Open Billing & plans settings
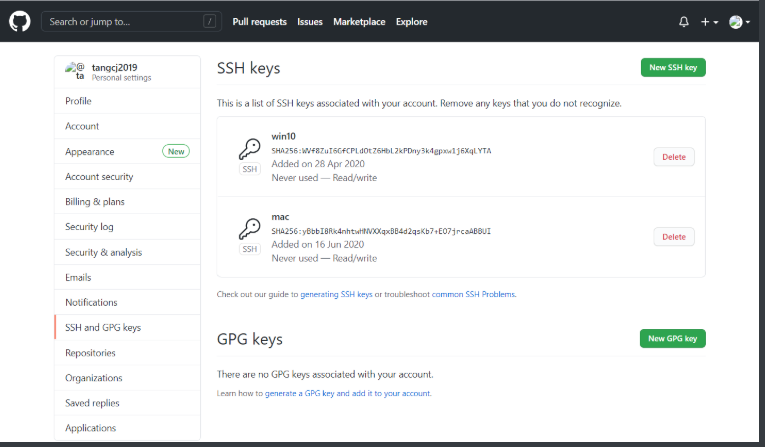 click(127, 202)
